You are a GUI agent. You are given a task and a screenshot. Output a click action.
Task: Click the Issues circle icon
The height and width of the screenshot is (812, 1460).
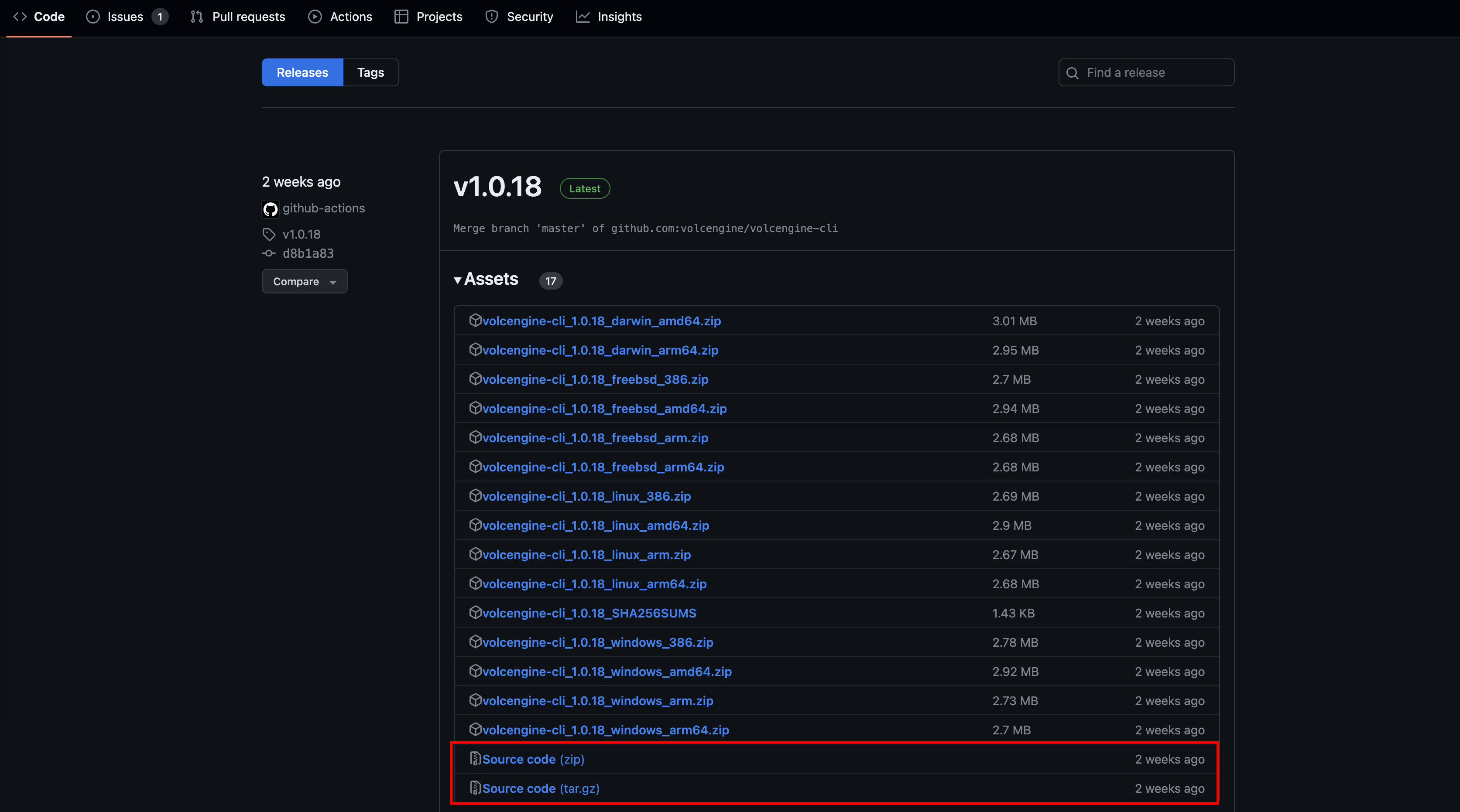pos(93,17)
